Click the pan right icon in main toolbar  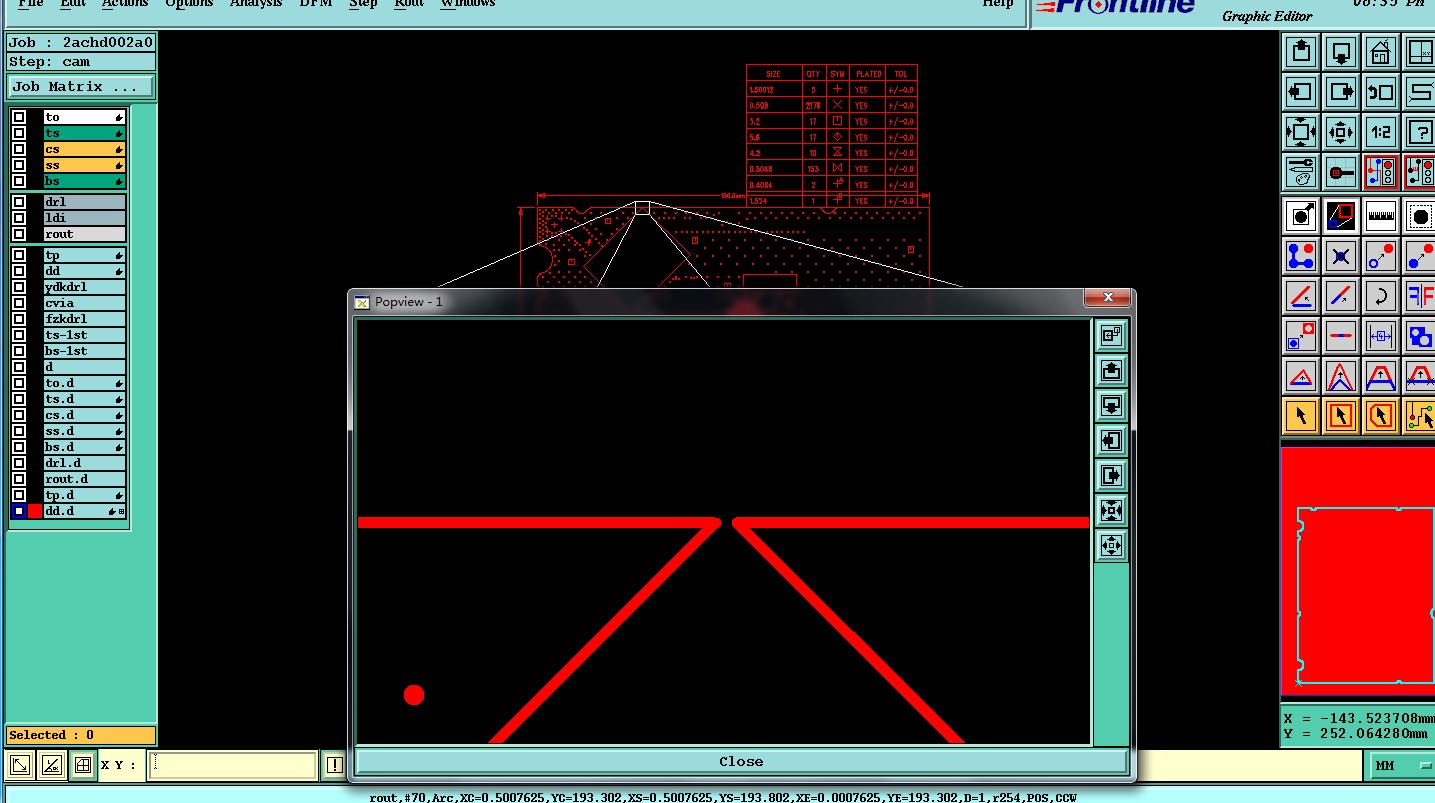coord(1340,92)
